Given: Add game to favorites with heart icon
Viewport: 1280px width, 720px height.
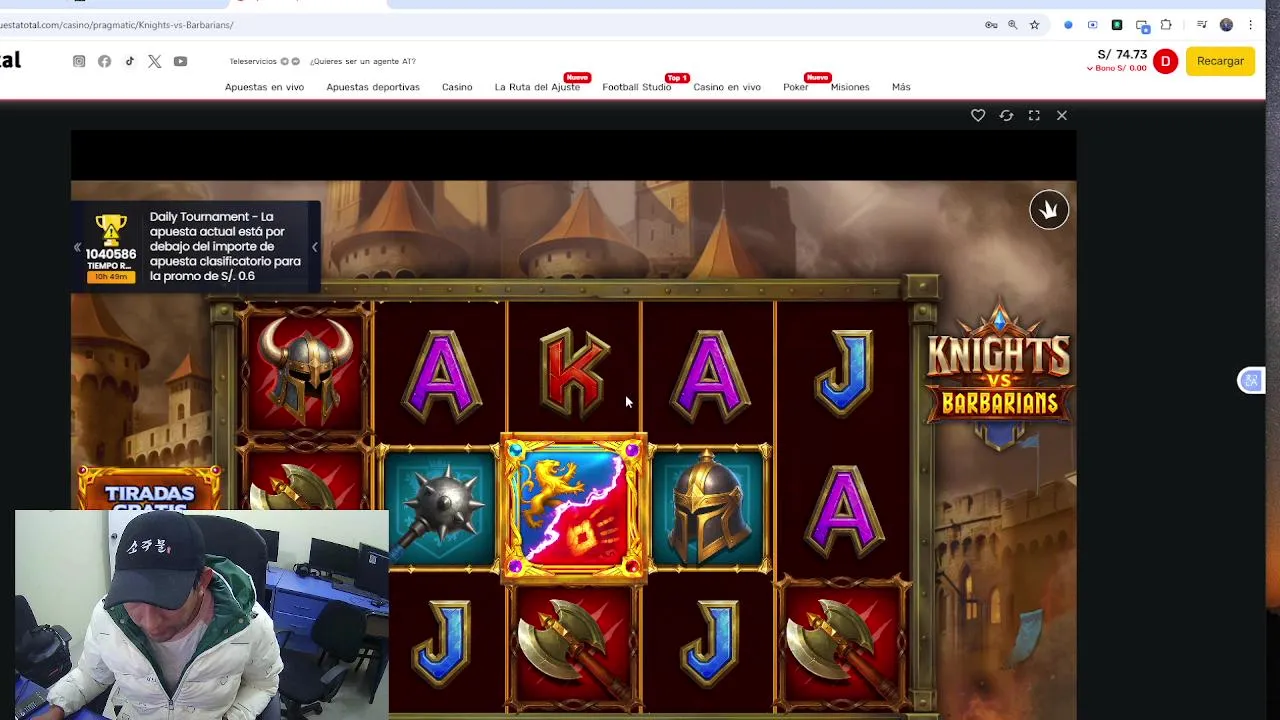Looking at the screenshot, I should [978, 116].
